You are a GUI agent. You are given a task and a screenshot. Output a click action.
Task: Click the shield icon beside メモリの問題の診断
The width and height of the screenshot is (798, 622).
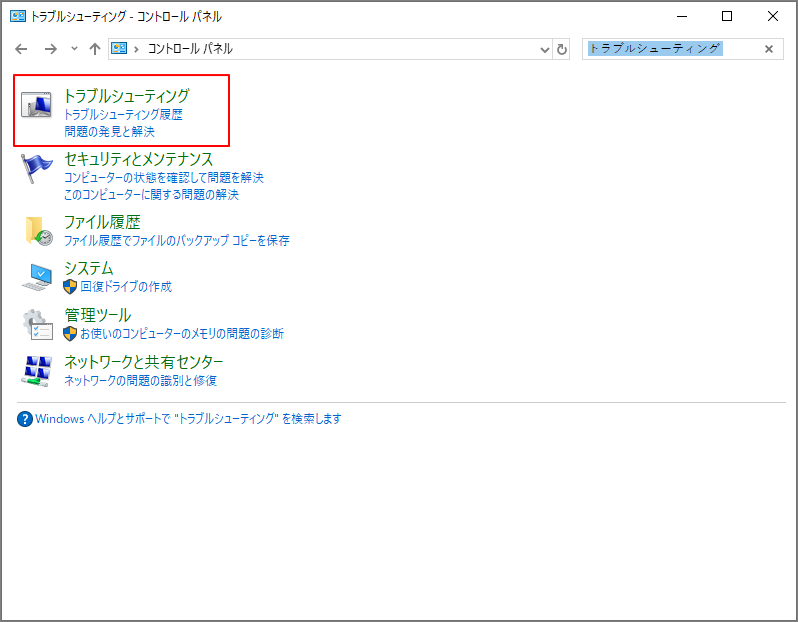(70, 333)
